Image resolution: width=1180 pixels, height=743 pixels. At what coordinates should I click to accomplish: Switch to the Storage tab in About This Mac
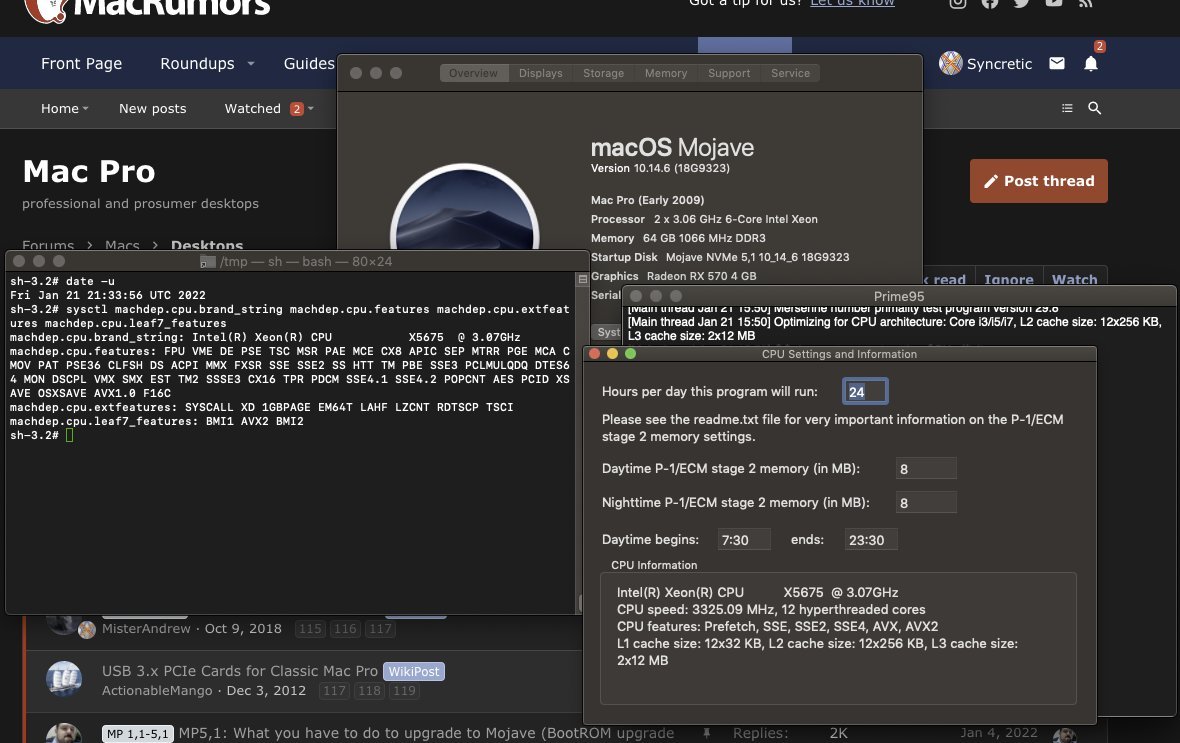click(x=604, y=73)
